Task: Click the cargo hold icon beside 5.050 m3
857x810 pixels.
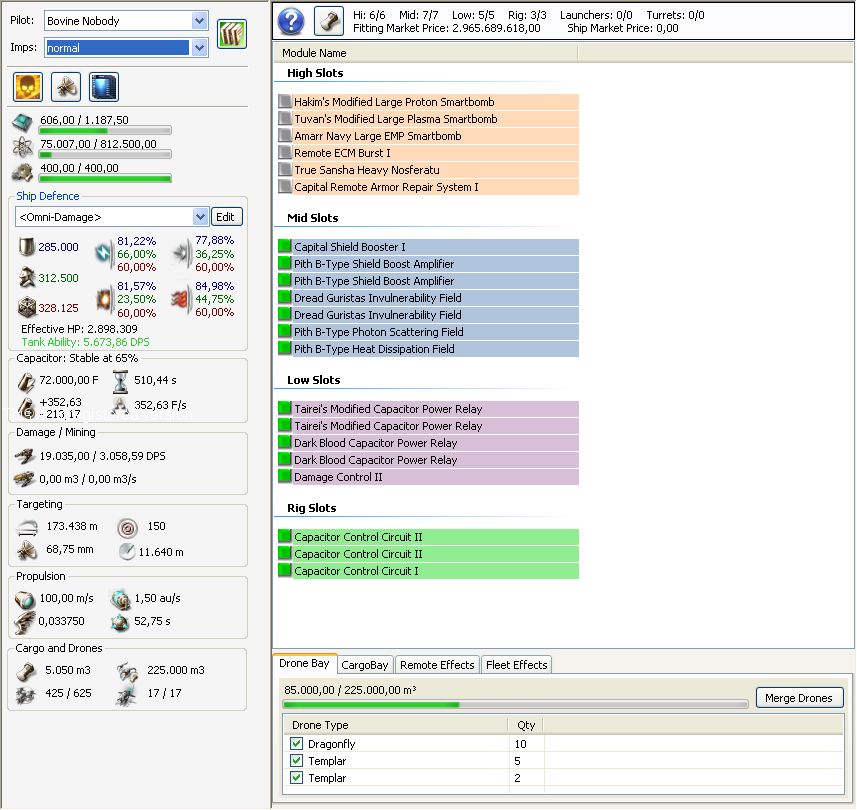Action: pyautogui.click(x=26, y=672)
